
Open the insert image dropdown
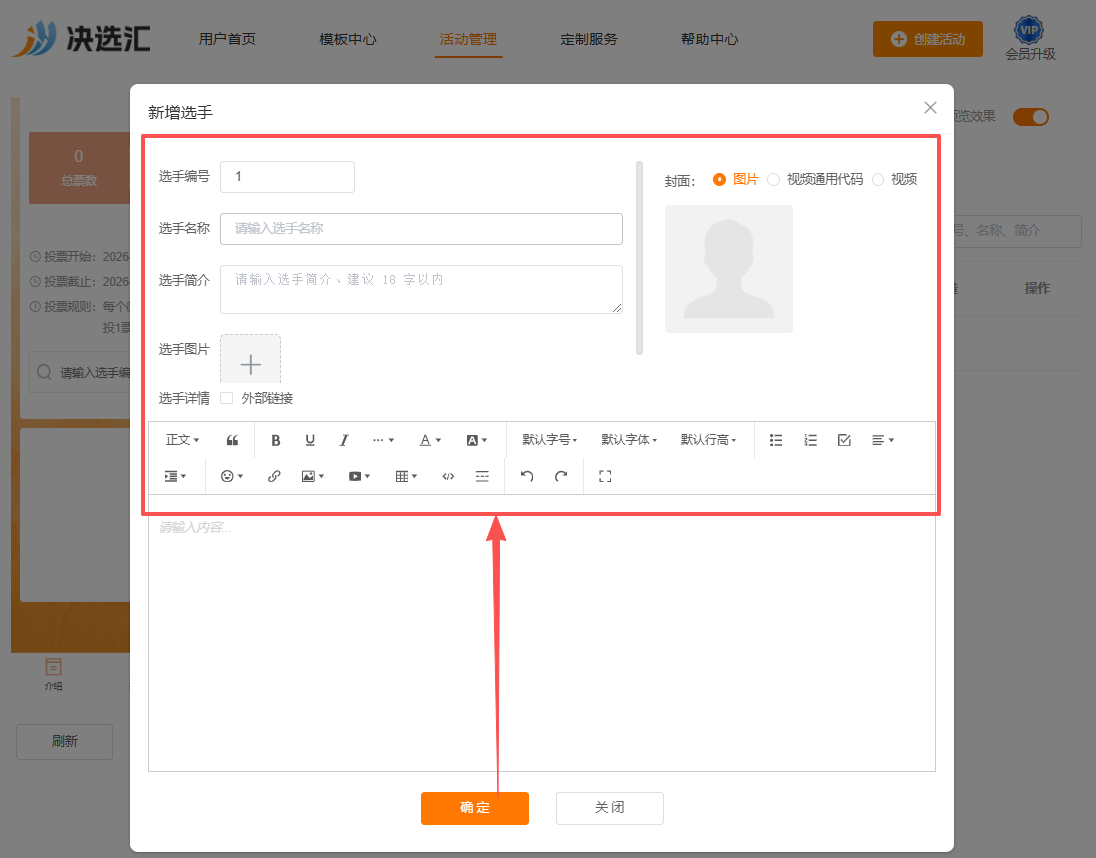312,477
